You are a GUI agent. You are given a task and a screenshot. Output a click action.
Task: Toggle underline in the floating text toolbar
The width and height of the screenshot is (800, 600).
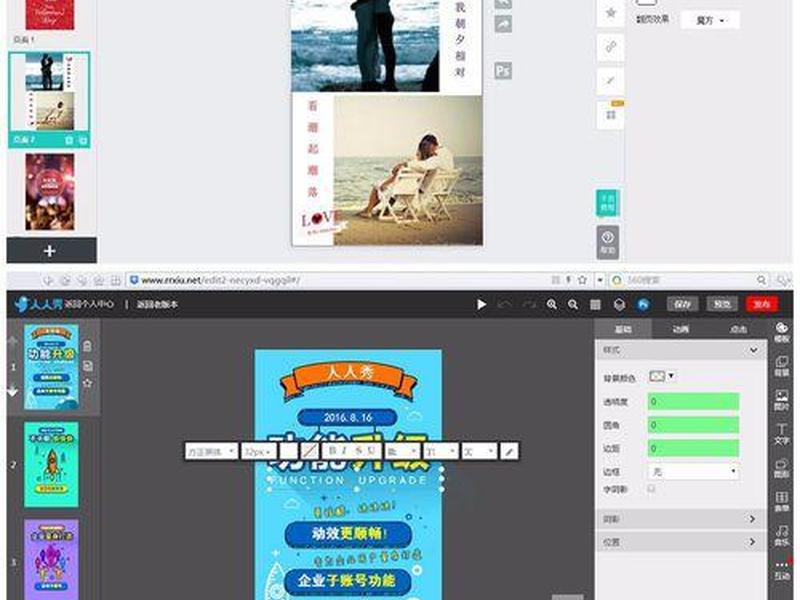coord(371,451)
